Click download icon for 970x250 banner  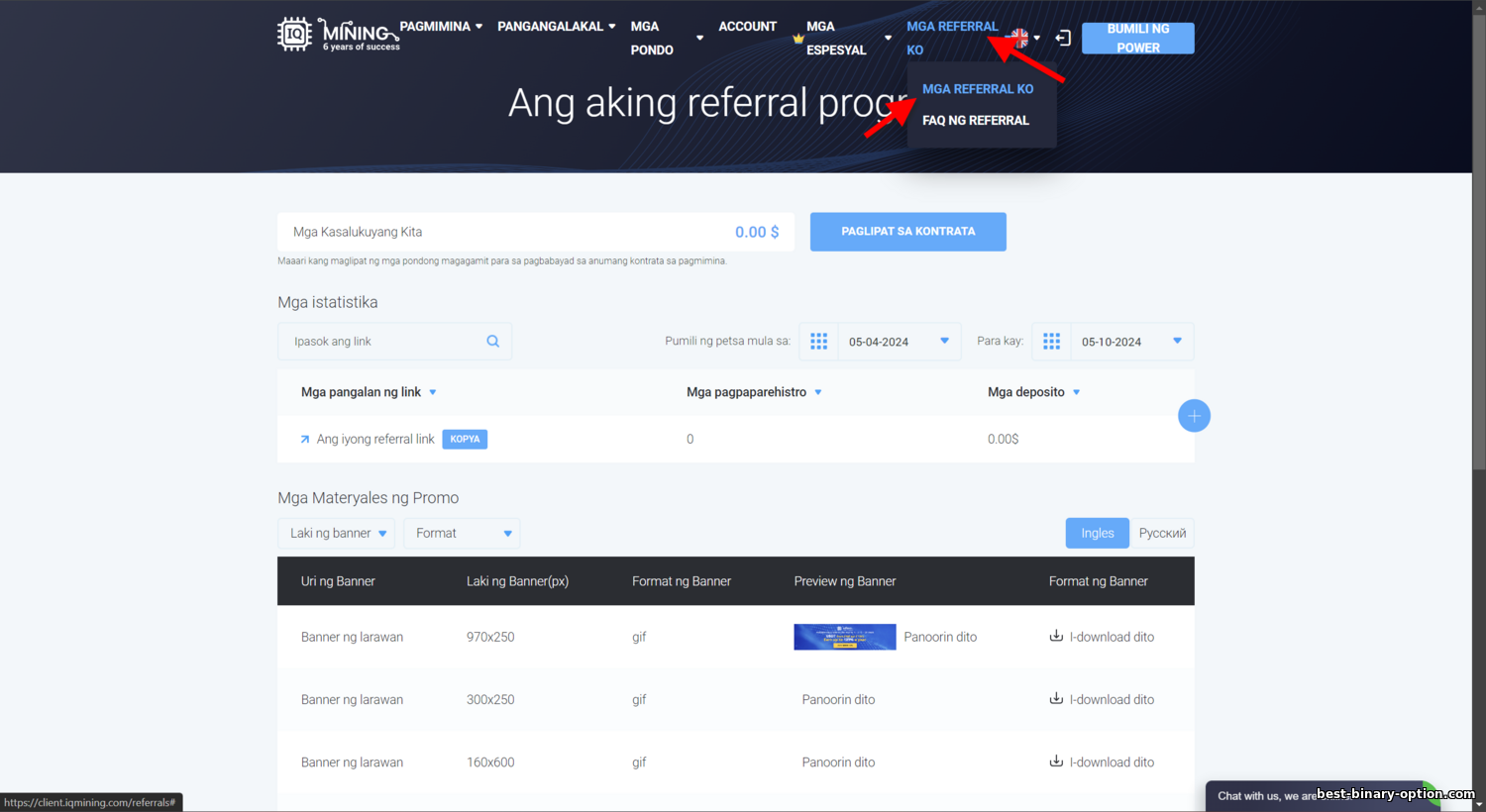[1056, 637]
